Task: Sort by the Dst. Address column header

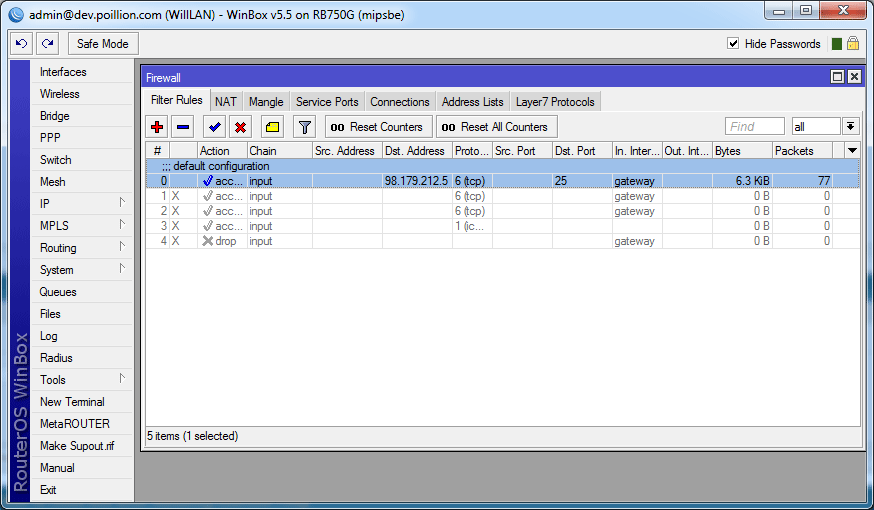Action: 417,150
